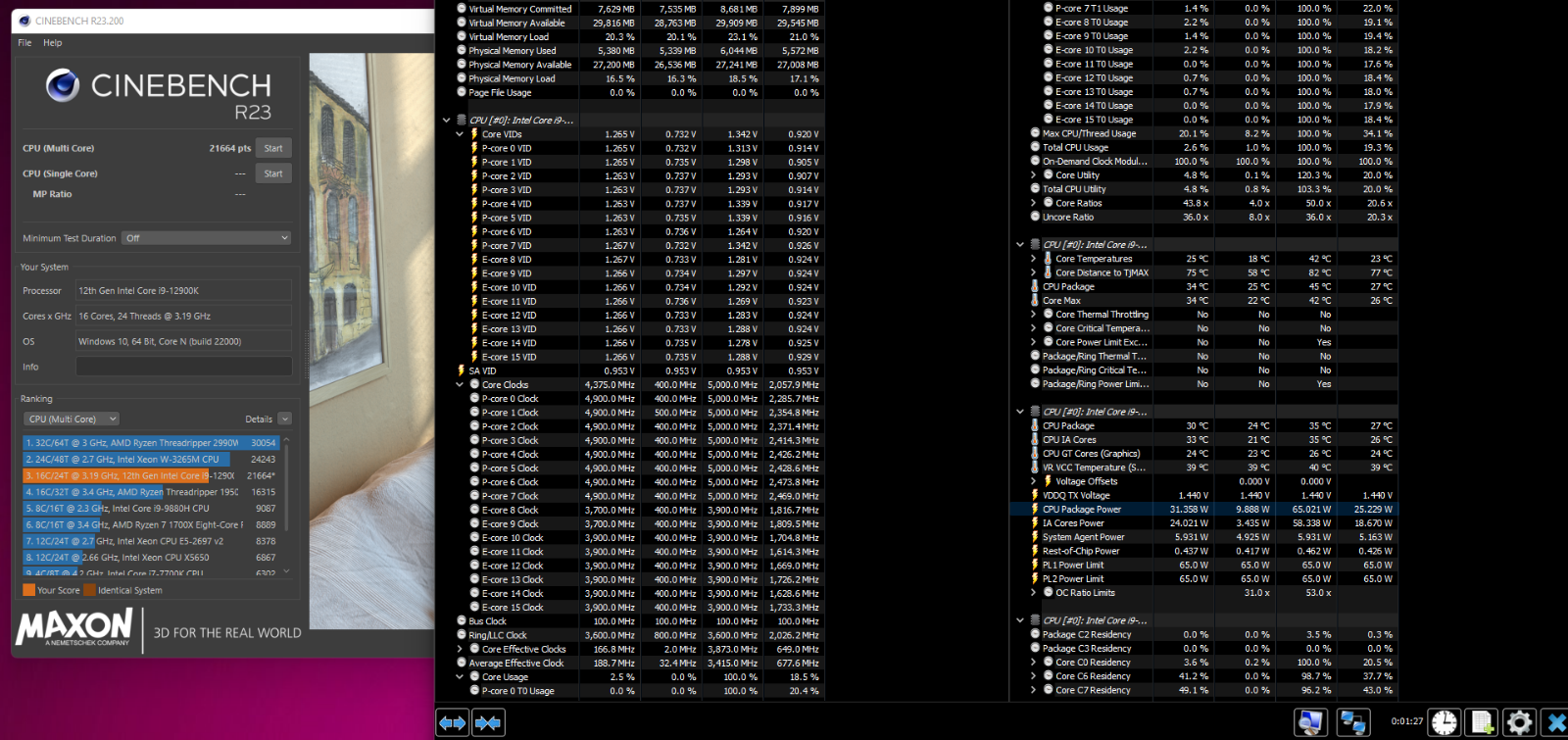Viewport: 1568px width, 740px height.
Task: Open the Minimum Test Duration dropdown
Action: (207, 238)
